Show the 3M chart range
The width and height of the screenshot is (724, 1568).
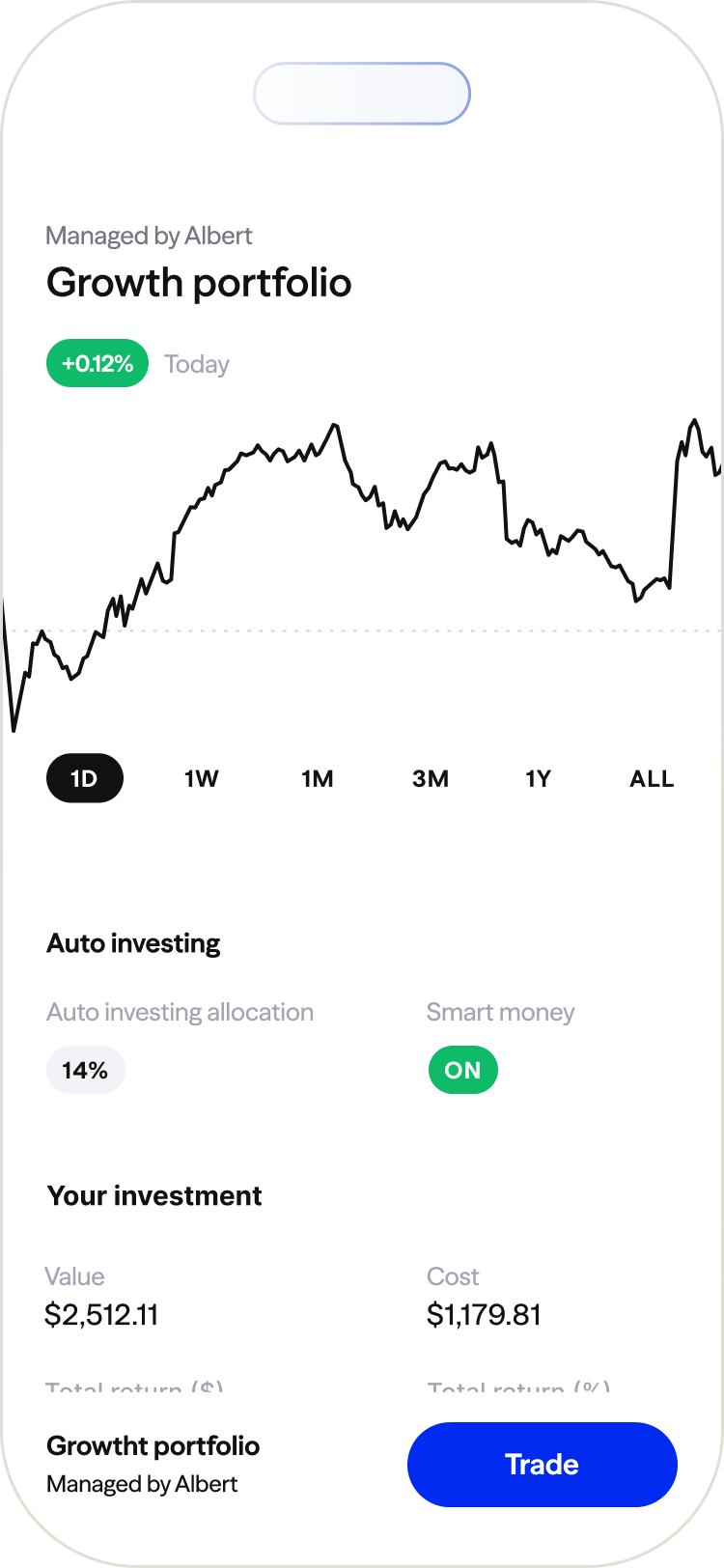click(431, 778)
